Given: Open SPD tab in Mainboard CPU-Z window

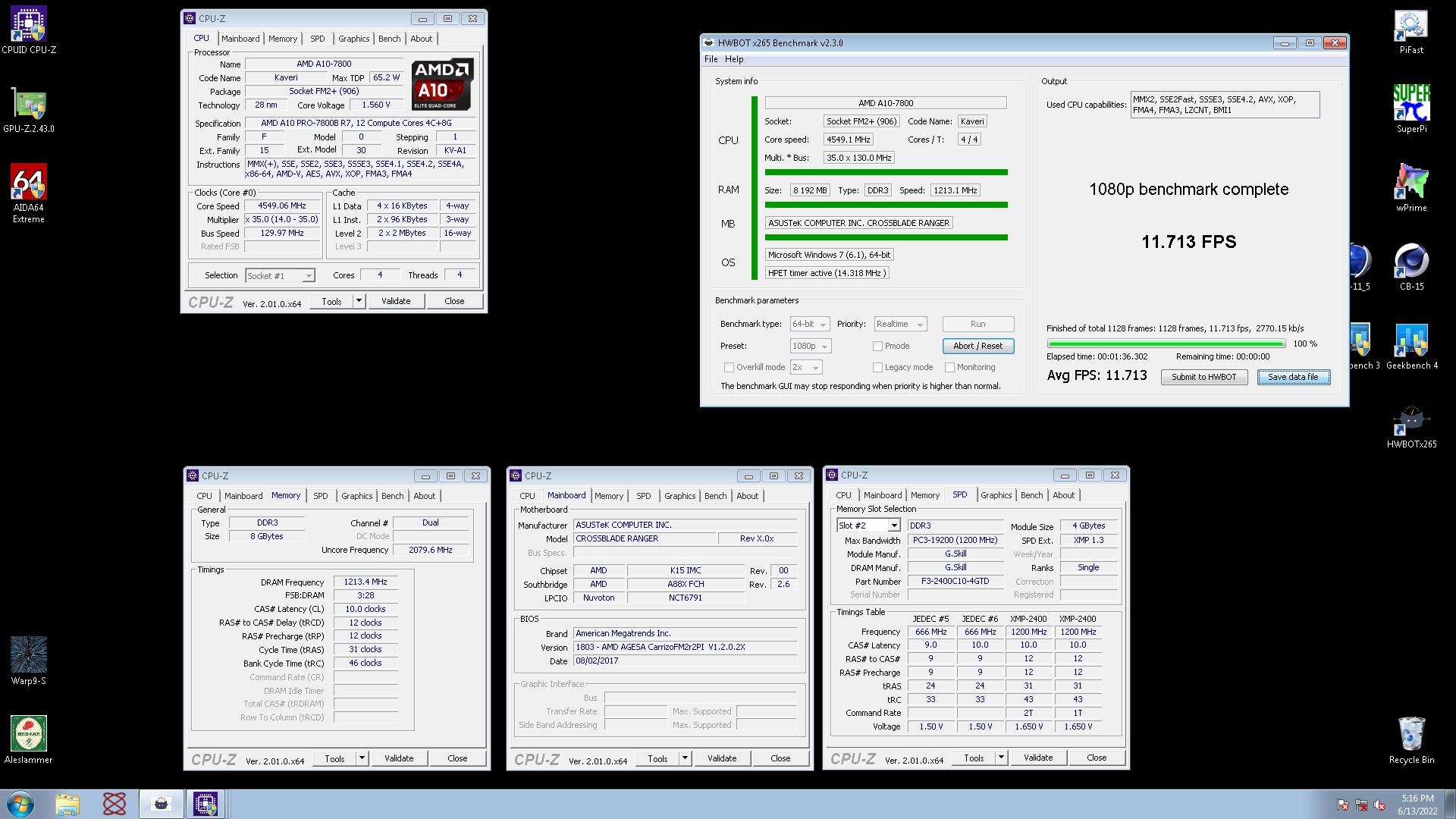Looking at the screenshot, I should [644, 496].
